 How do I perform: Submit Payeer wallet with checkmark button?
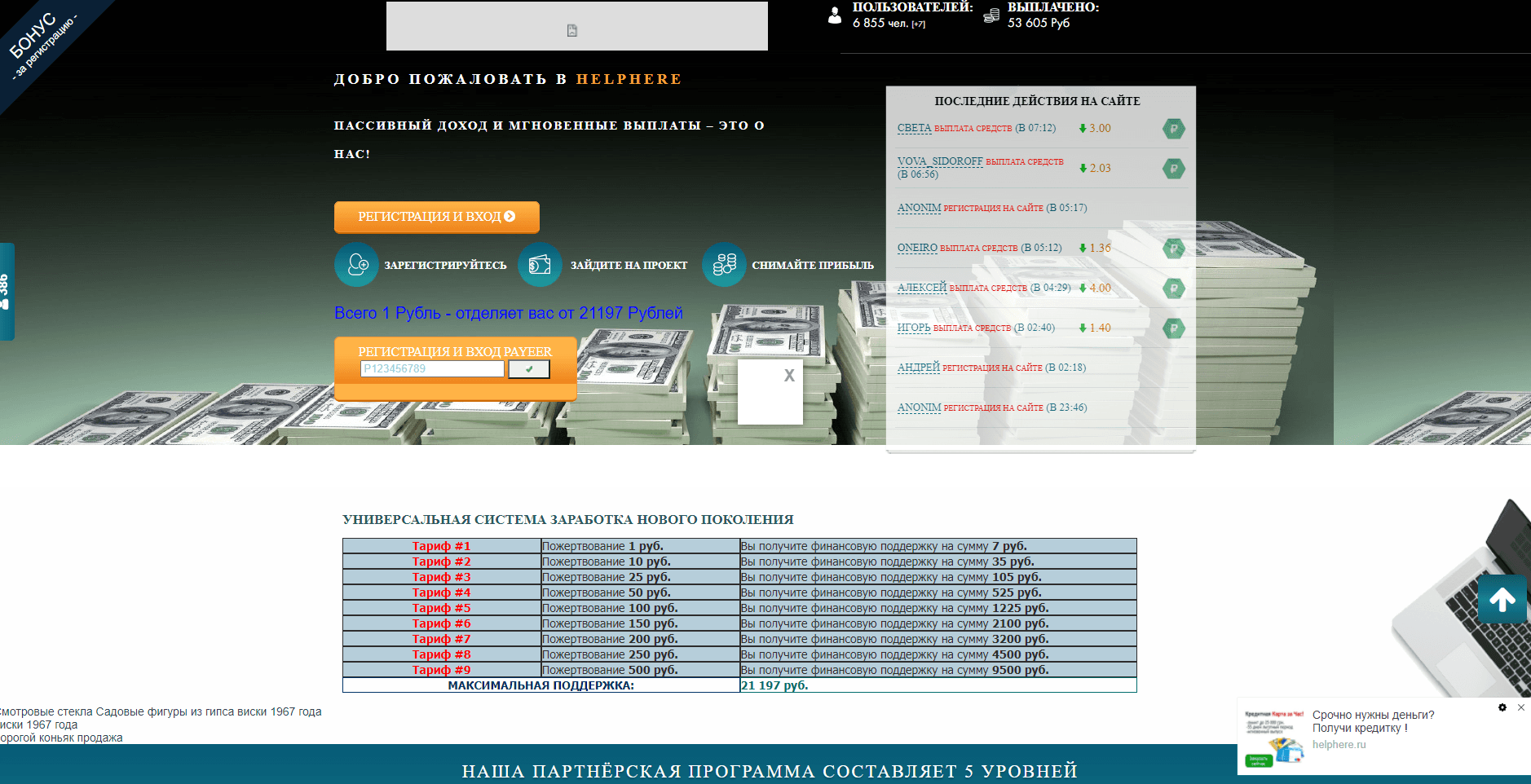point(529,369)
